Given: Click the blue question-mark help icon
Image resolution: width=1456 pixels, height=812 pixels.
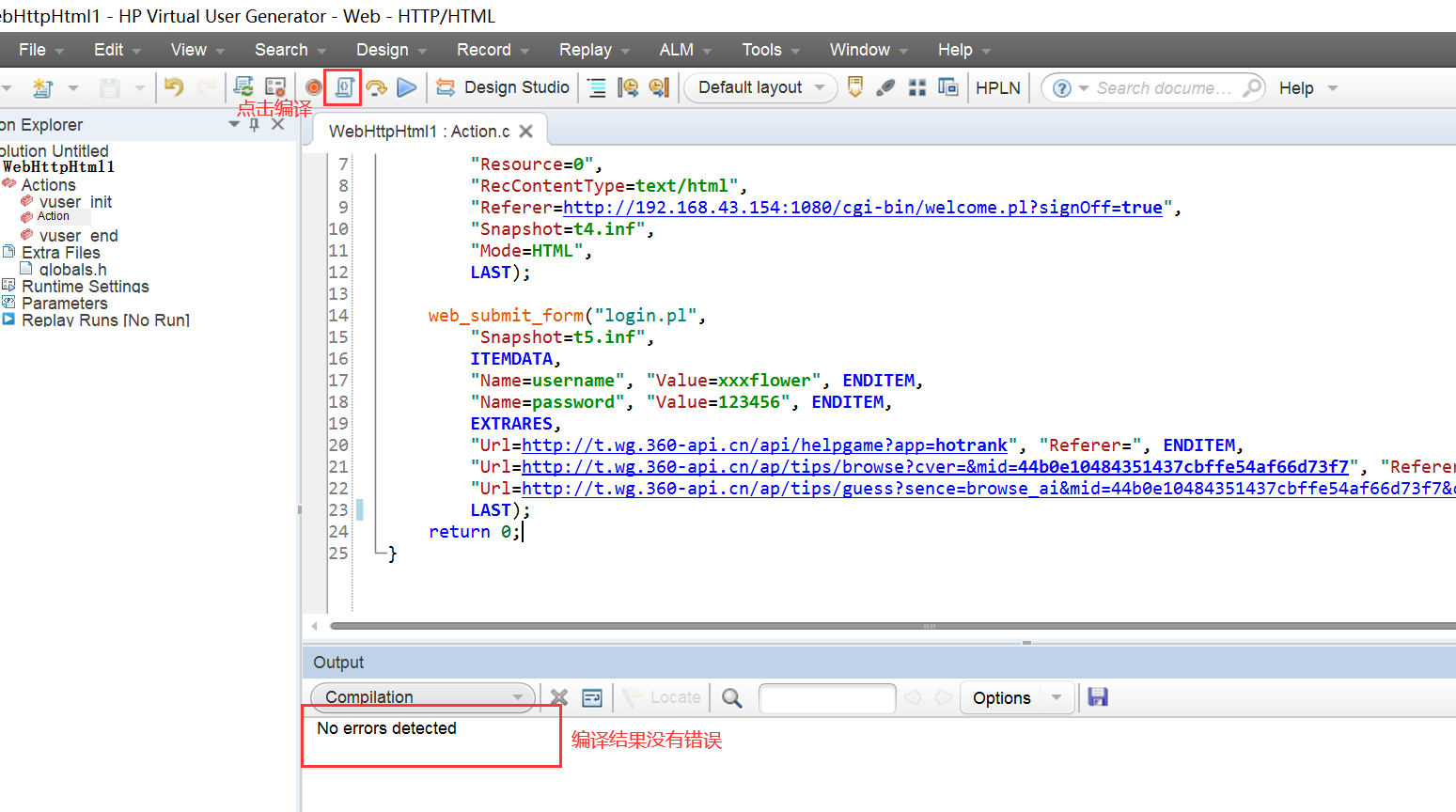Looking at the screenshot, I should pyautogui.click(x=1062, y=88).
